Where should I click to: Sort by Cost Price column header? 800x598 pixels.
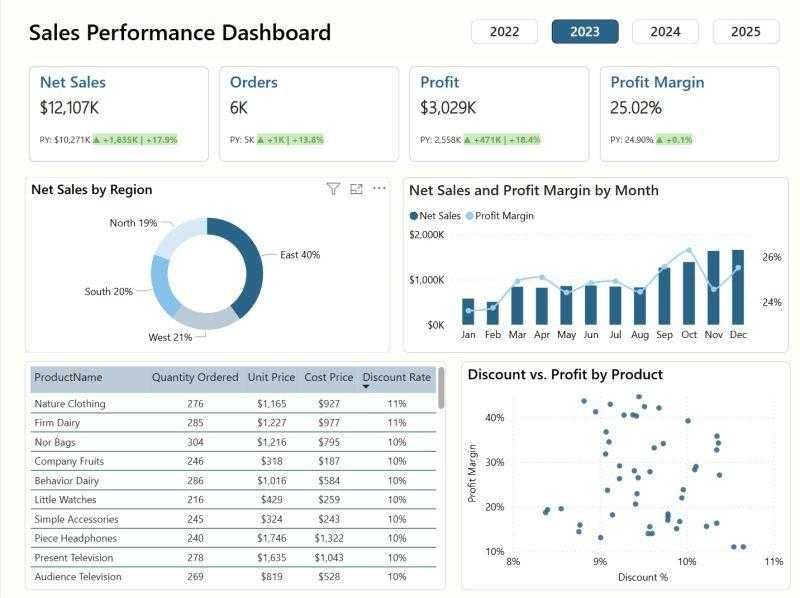[329, 377]
